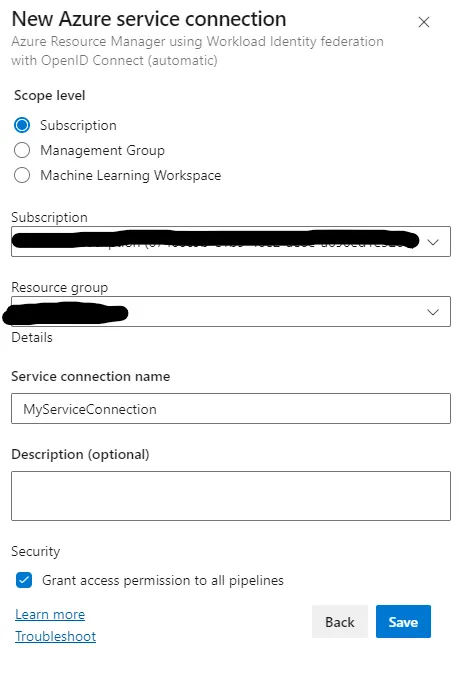Focus the Description (optional) text box
The height and width of the screenshot is (676, 464).
point(231,496)
